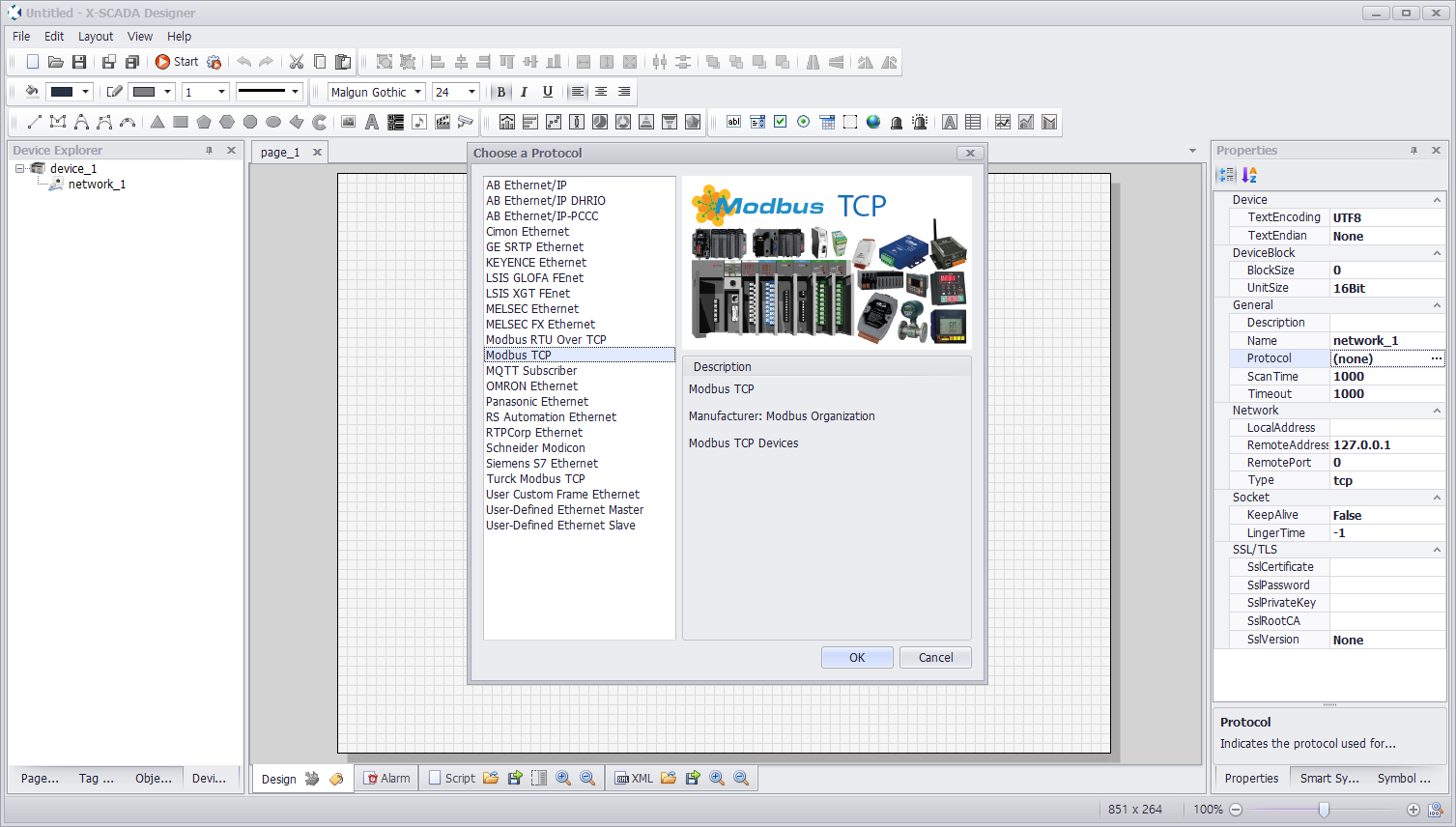
Task: Select the radio button control tool
Action: click(x=803, y=122)
